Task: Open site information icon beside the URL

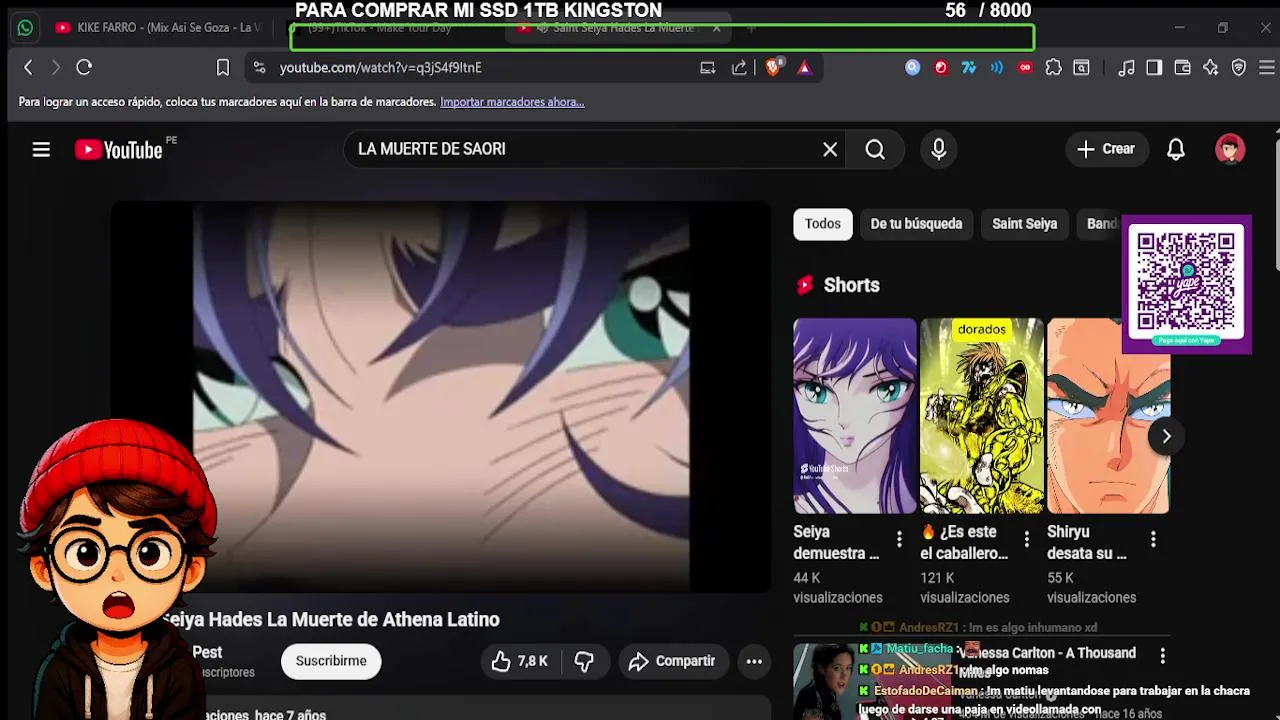Action: click(259, 67)
